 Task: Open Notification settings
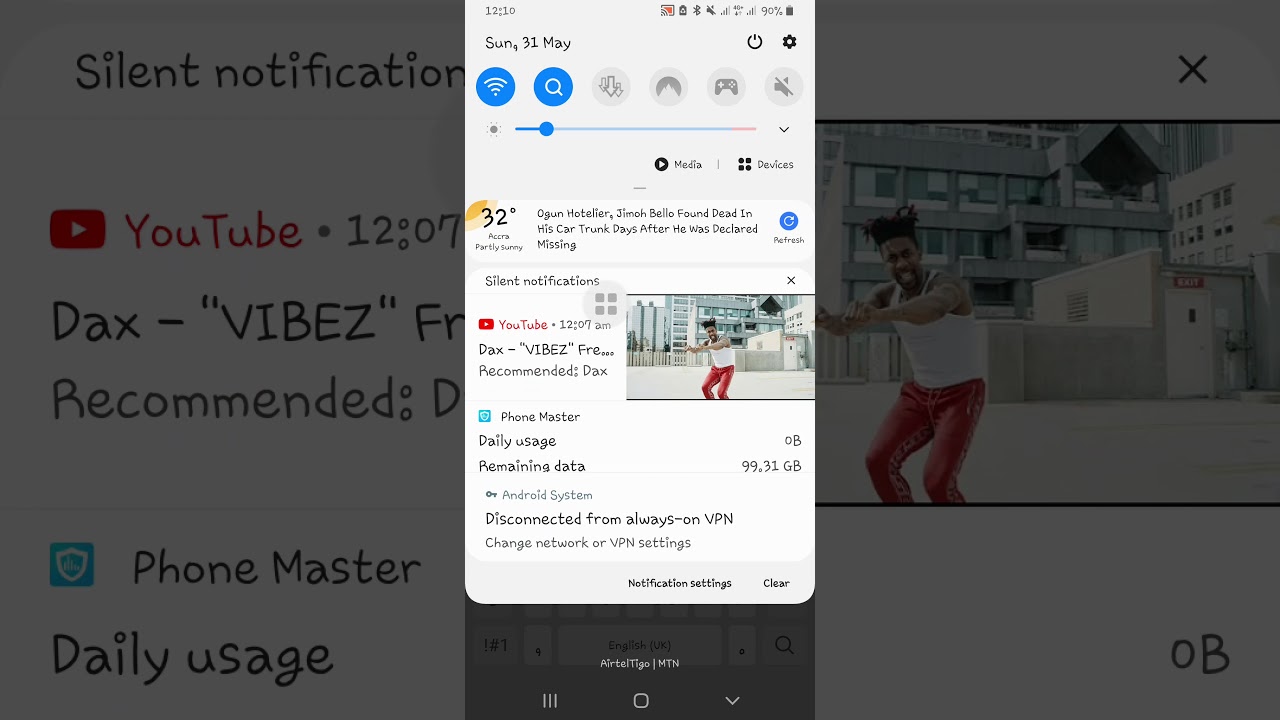click(x=680, y=583)
